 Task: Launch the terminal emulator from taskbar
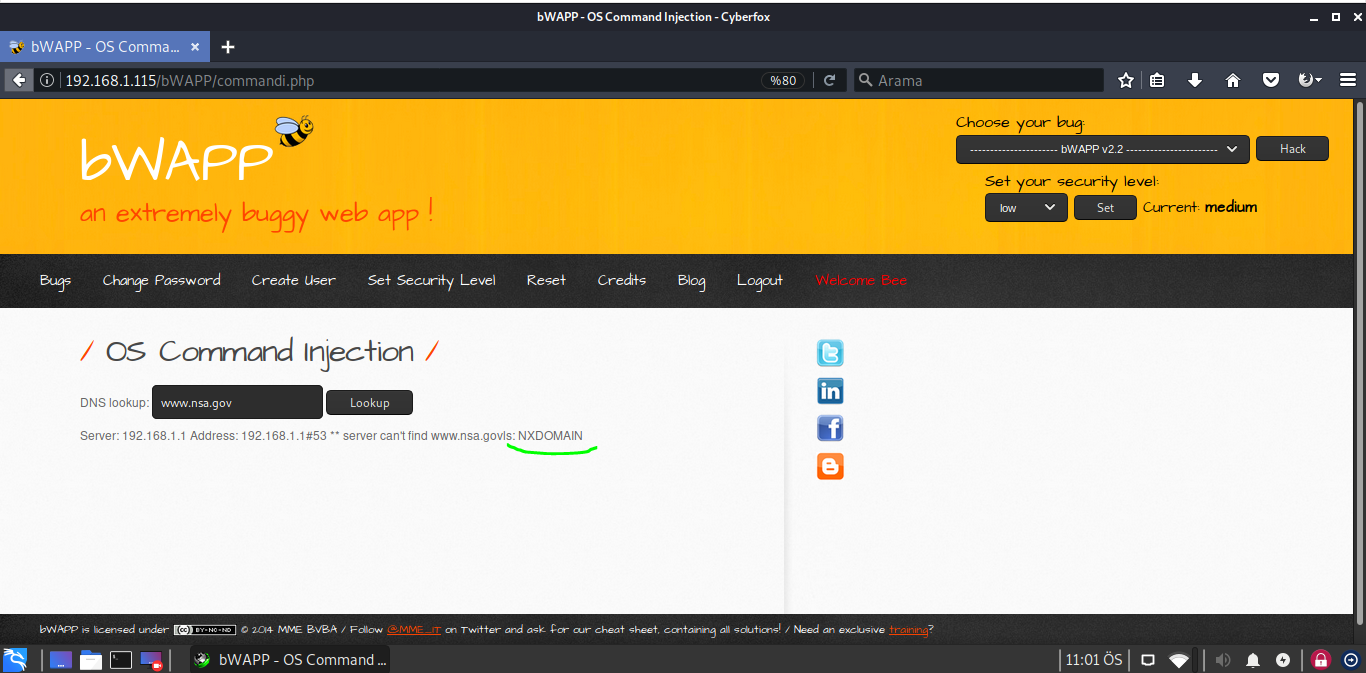[x=121, y=660]
